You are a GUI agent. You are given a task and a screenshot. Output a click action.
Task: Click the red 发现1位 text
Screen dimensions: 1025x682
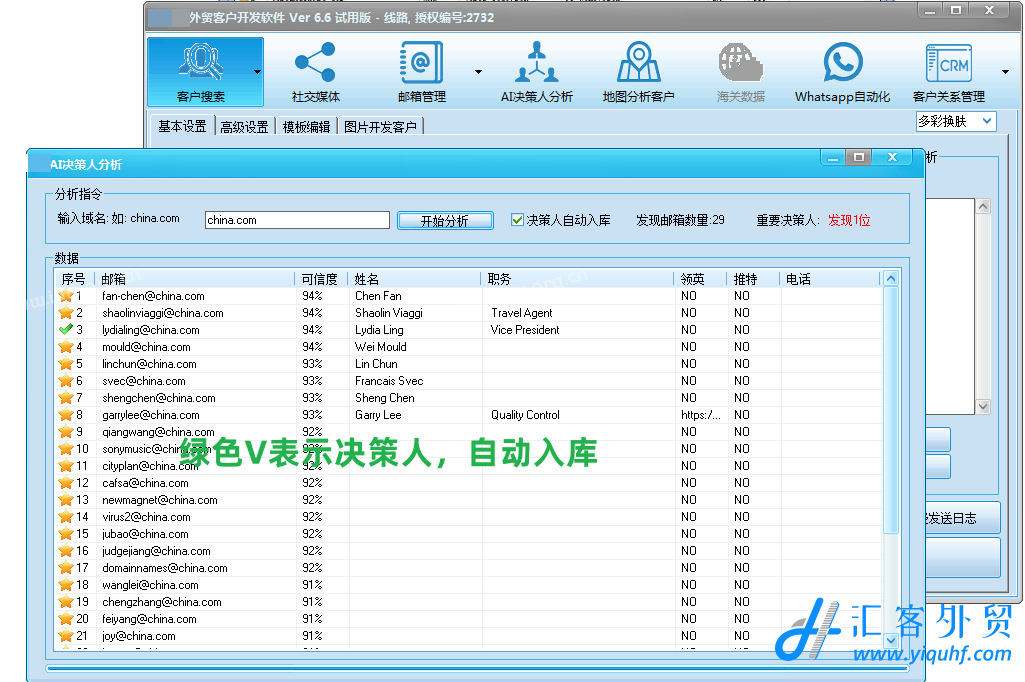pyautogui.click(x=849, y=220)
